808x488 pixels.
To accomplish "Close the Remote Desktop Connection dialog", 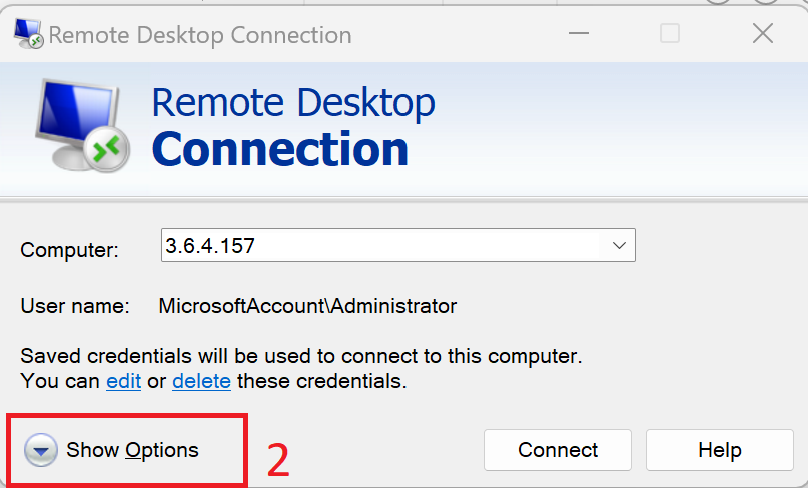I will [763, 33].
